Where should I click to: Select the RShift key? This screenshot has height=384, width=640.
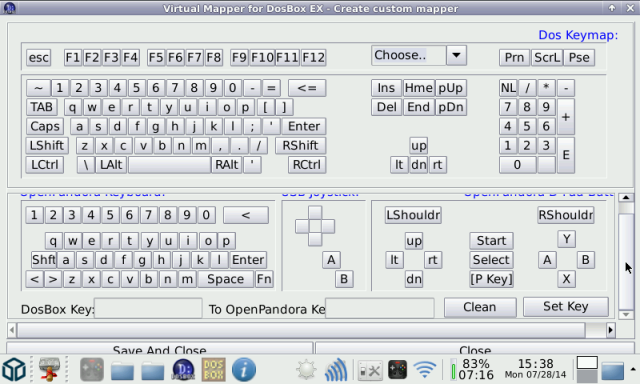(x=300, y=146)
